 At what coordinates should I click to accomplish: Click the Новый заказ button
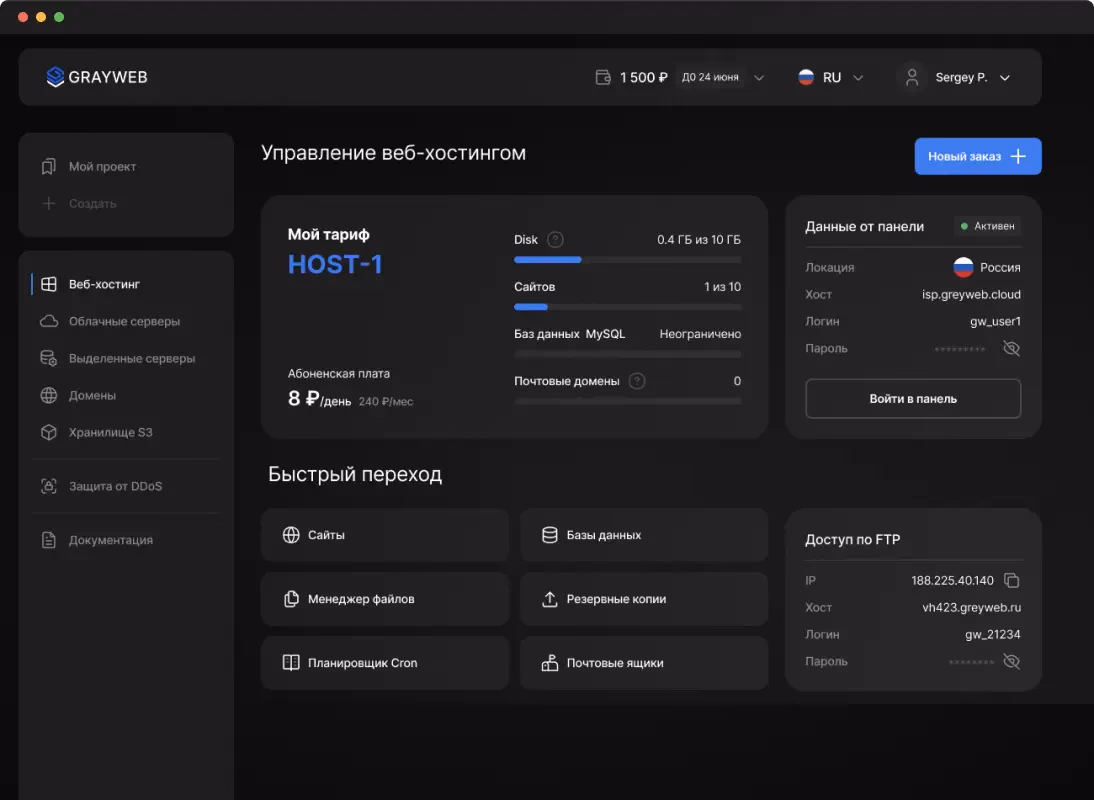click(x=977, y=156)
